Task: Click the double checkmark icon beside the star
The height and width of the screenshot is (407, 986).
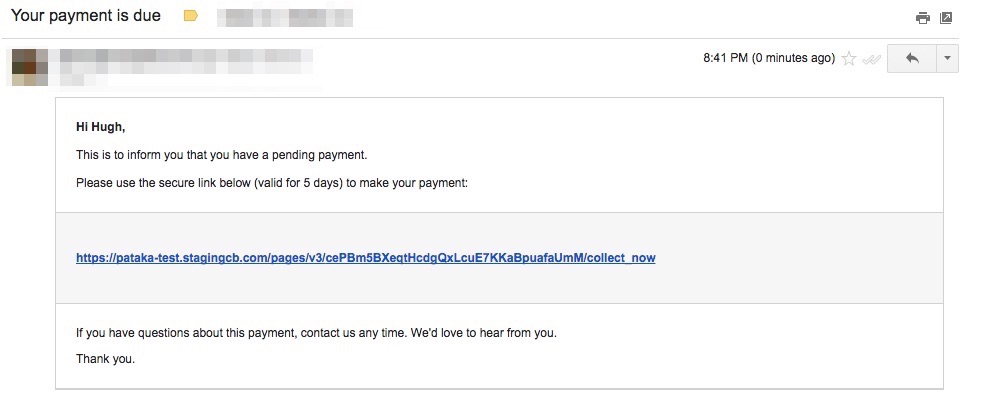Action: point(872,59)
